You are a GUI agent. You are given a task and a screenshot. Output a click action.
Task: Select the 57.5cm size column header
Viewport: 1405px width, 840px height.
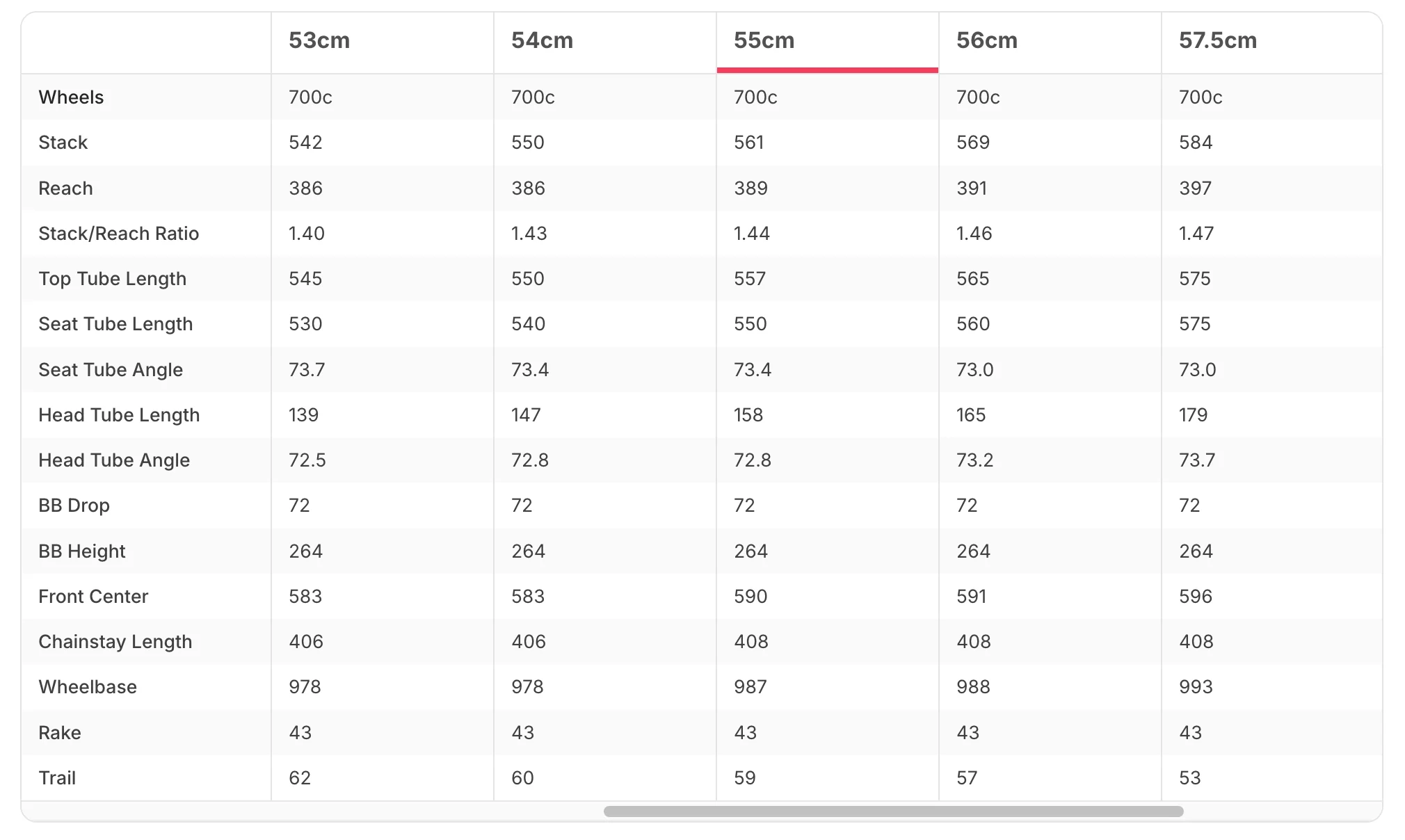(x=1217, y=40)
